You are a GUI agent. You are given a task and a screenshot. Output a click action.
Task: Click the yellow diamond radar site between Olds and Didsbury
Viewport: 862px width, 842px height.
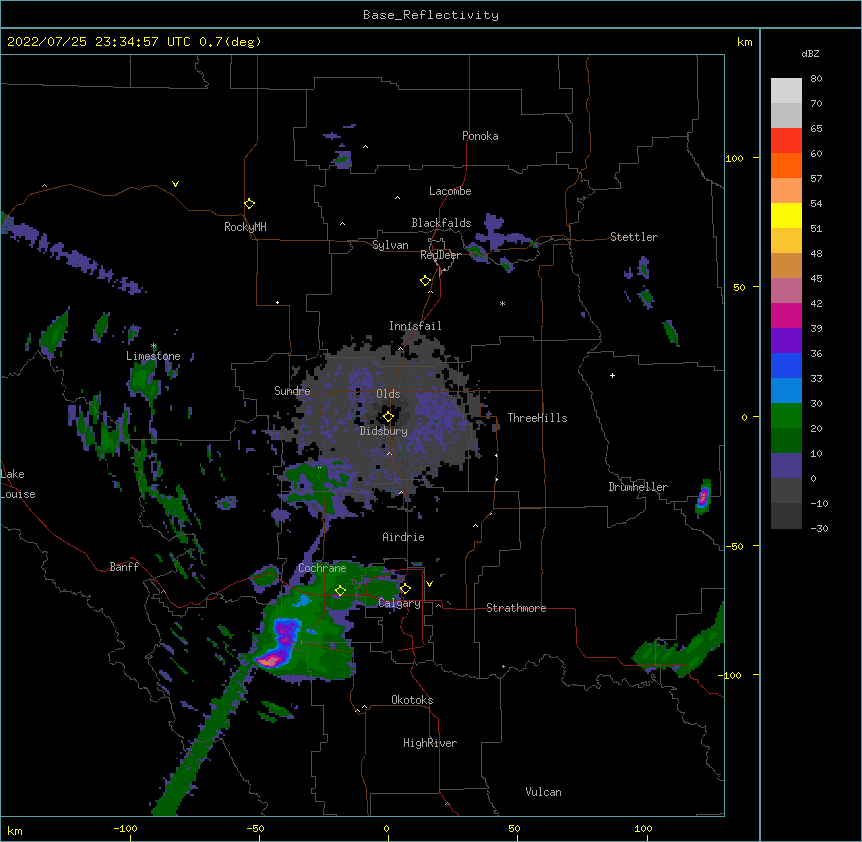pyautogui.click(x=388, y=417)
